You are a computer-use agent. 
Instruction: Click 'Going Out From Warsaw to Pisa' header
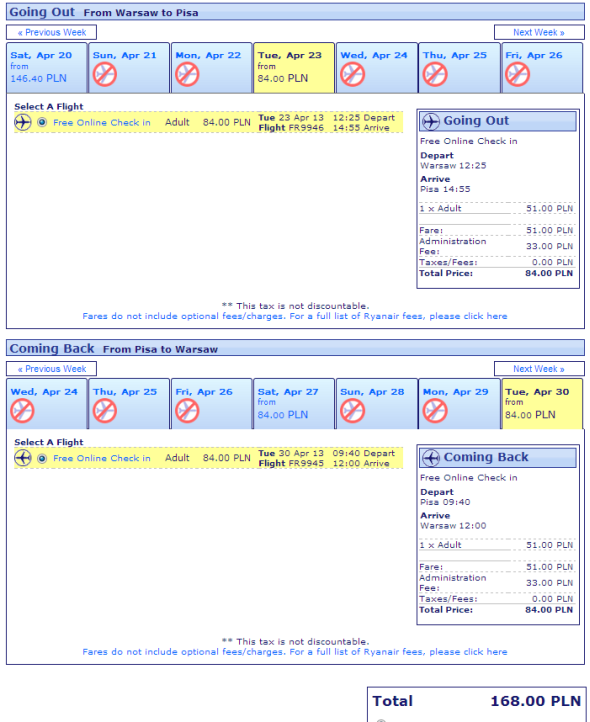(295, 12)
